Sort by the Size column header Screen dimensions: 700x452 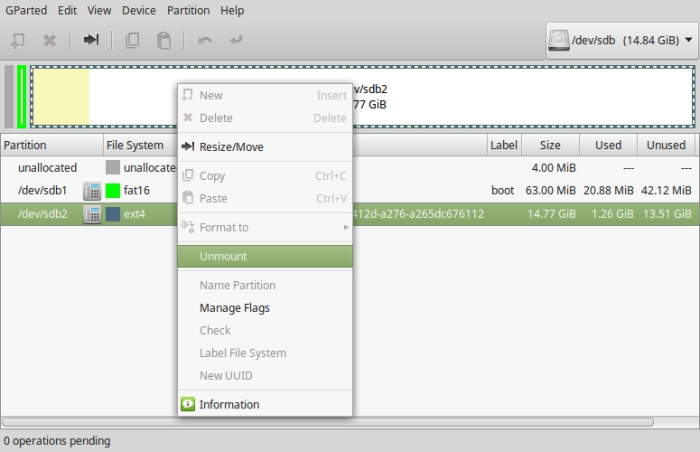coord(550,145)
